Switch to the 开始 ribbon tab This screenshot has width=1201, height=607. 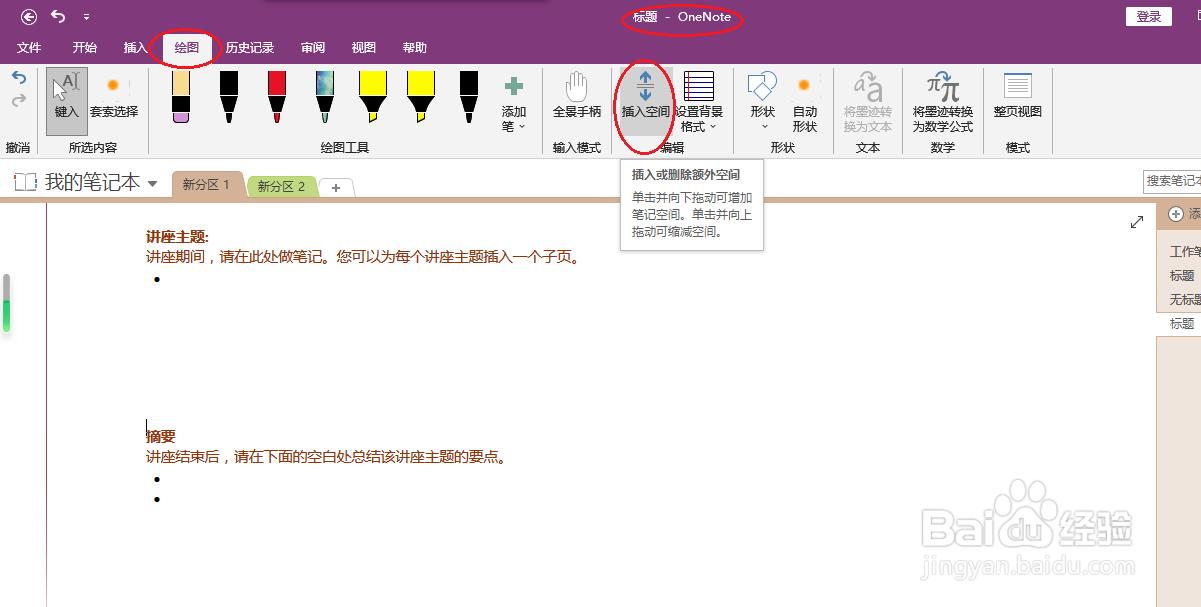click(85, 48)
